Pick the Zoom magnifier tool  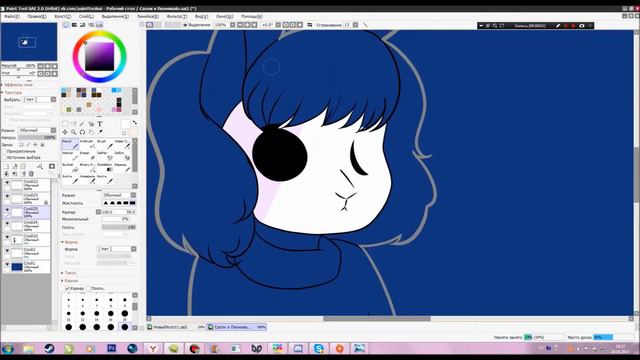point(73,132)
